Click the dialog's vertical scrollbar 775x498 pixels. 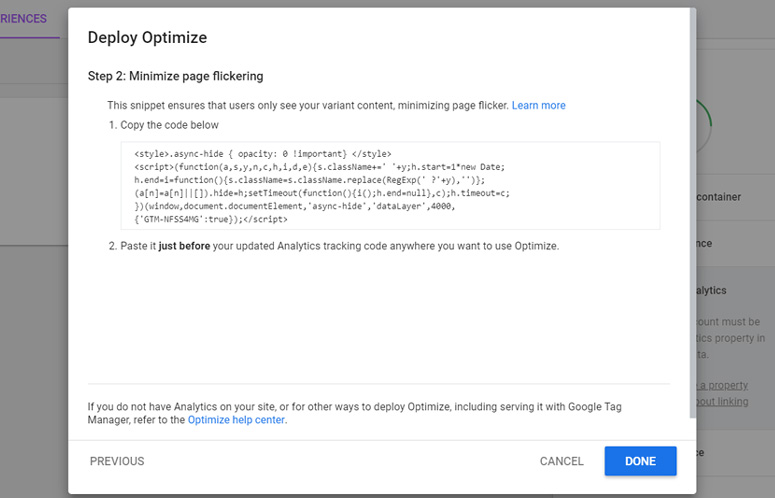pos(692,212)
